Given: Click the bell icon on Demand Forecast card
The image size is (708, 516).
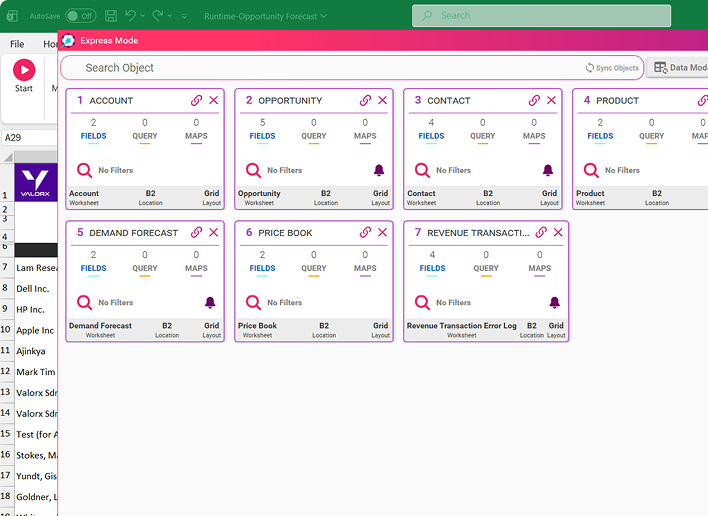Looking at the screenshot, I should pos(210,302).
